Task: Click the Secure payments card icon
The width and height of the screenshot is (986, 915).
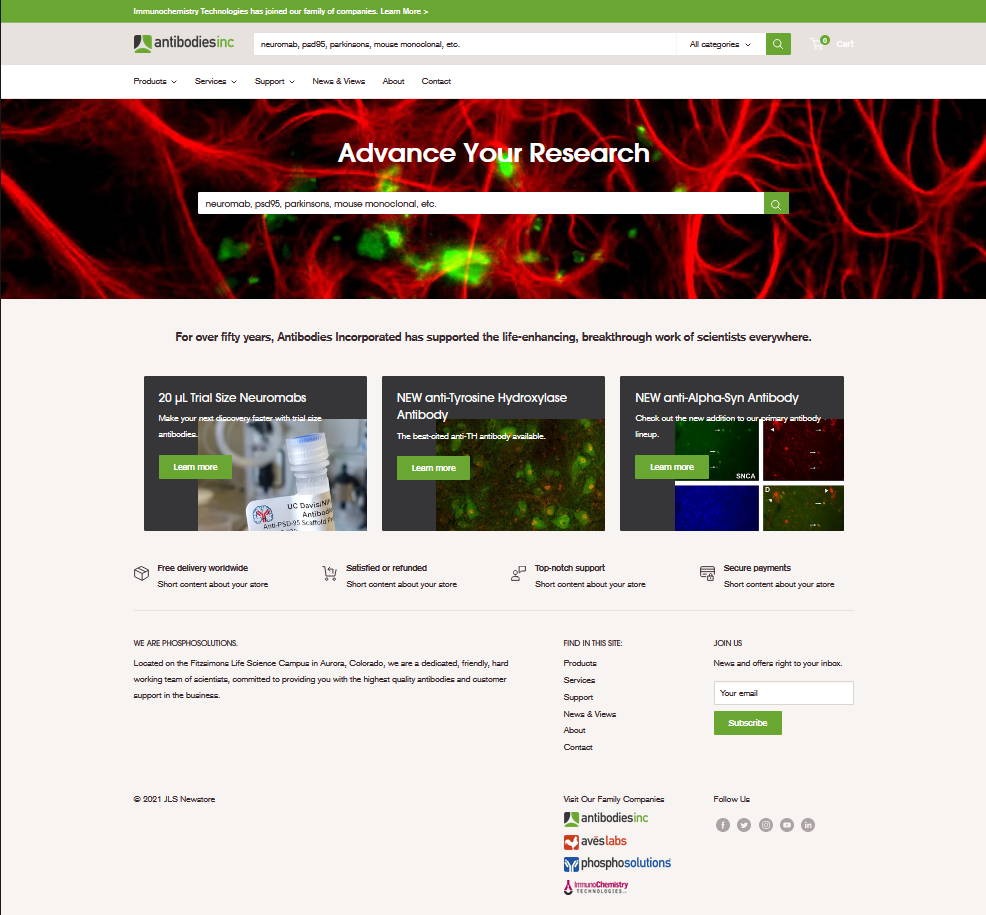Action: click(707, 573)
